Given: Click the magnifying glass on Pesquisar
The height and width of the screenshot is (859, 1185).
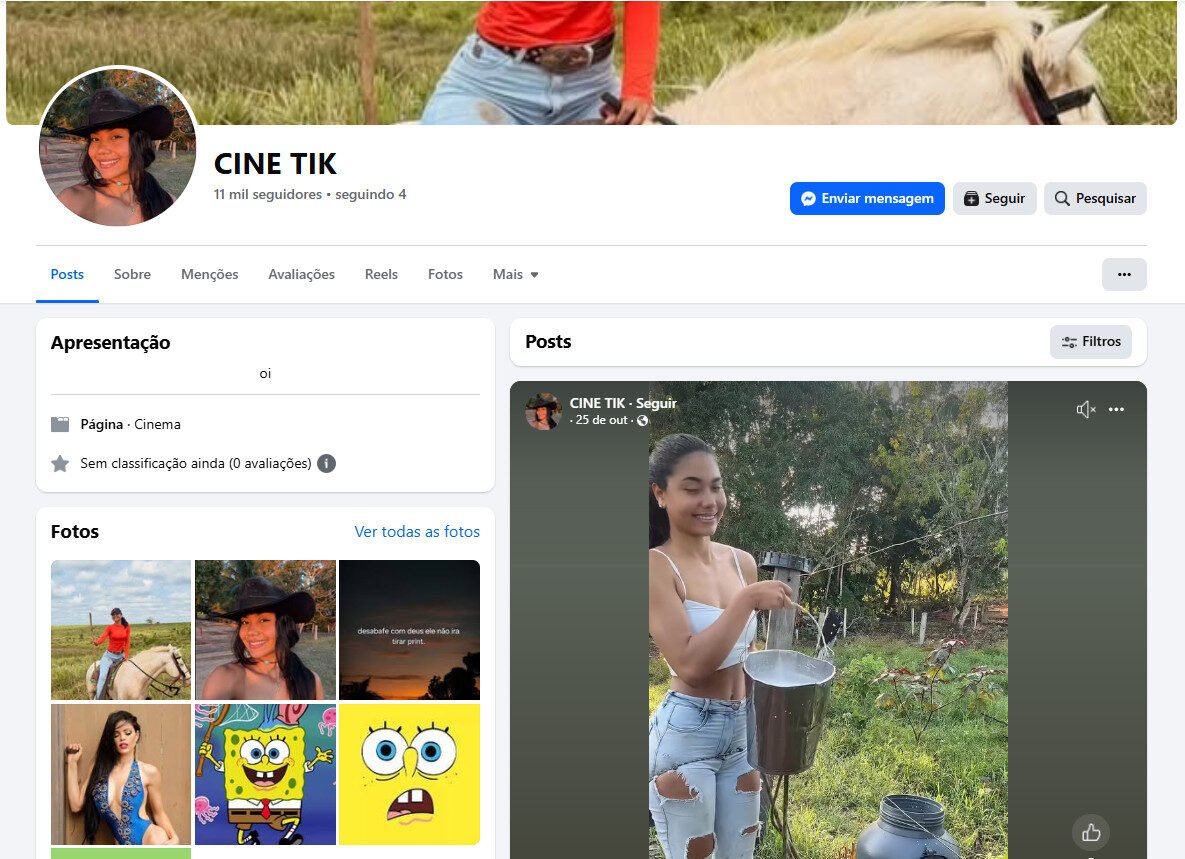Looking at the screenshot, I should [x=1062, y=198].
